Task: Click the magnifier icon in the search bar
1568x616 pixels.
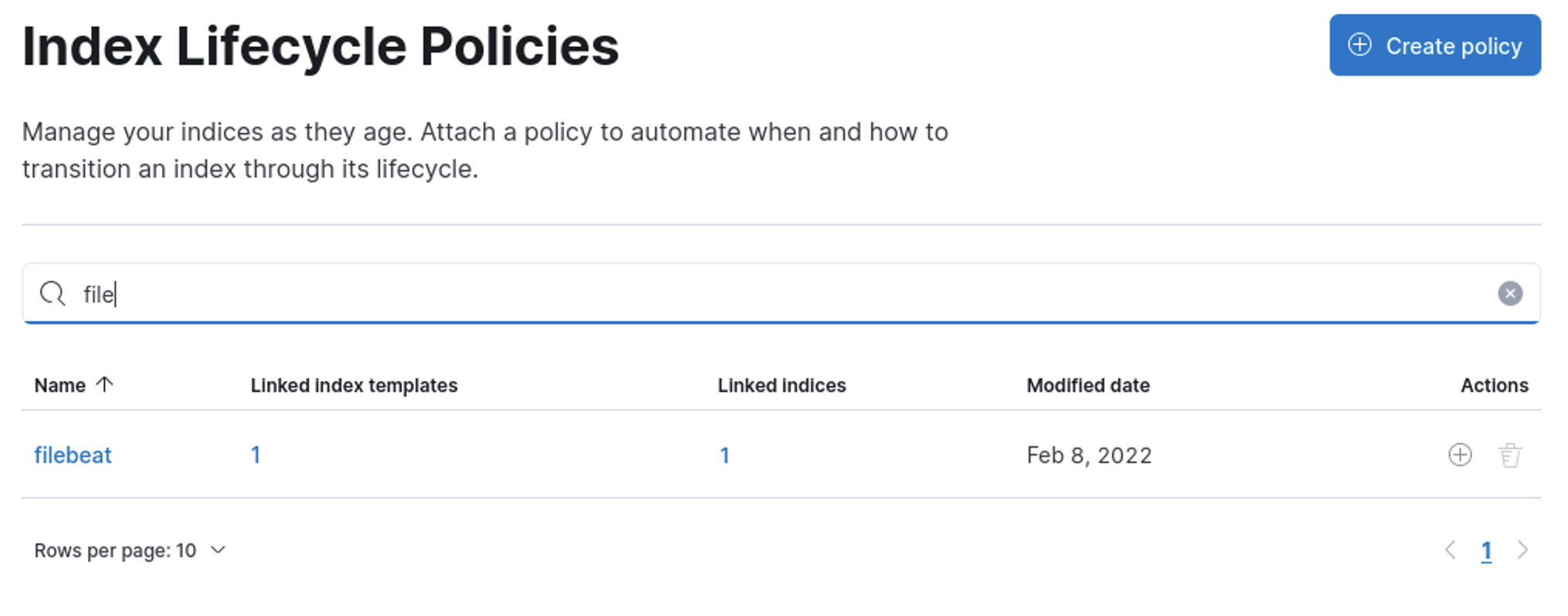Action: point(53,293)
